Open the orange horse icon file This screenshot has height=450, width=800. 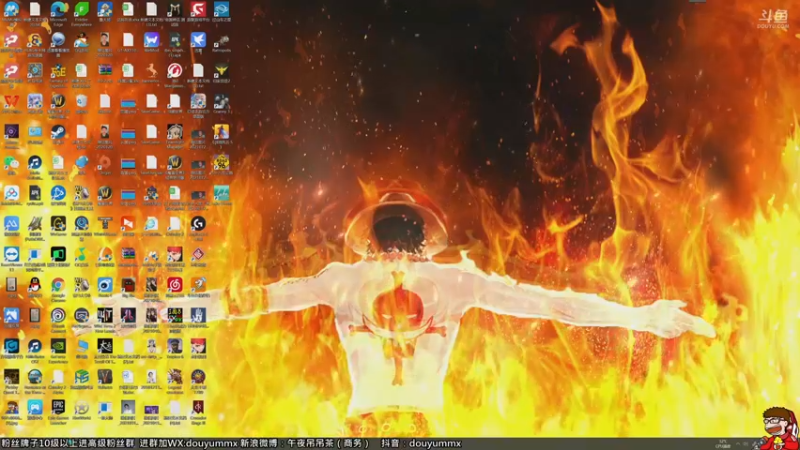(152, 70)
